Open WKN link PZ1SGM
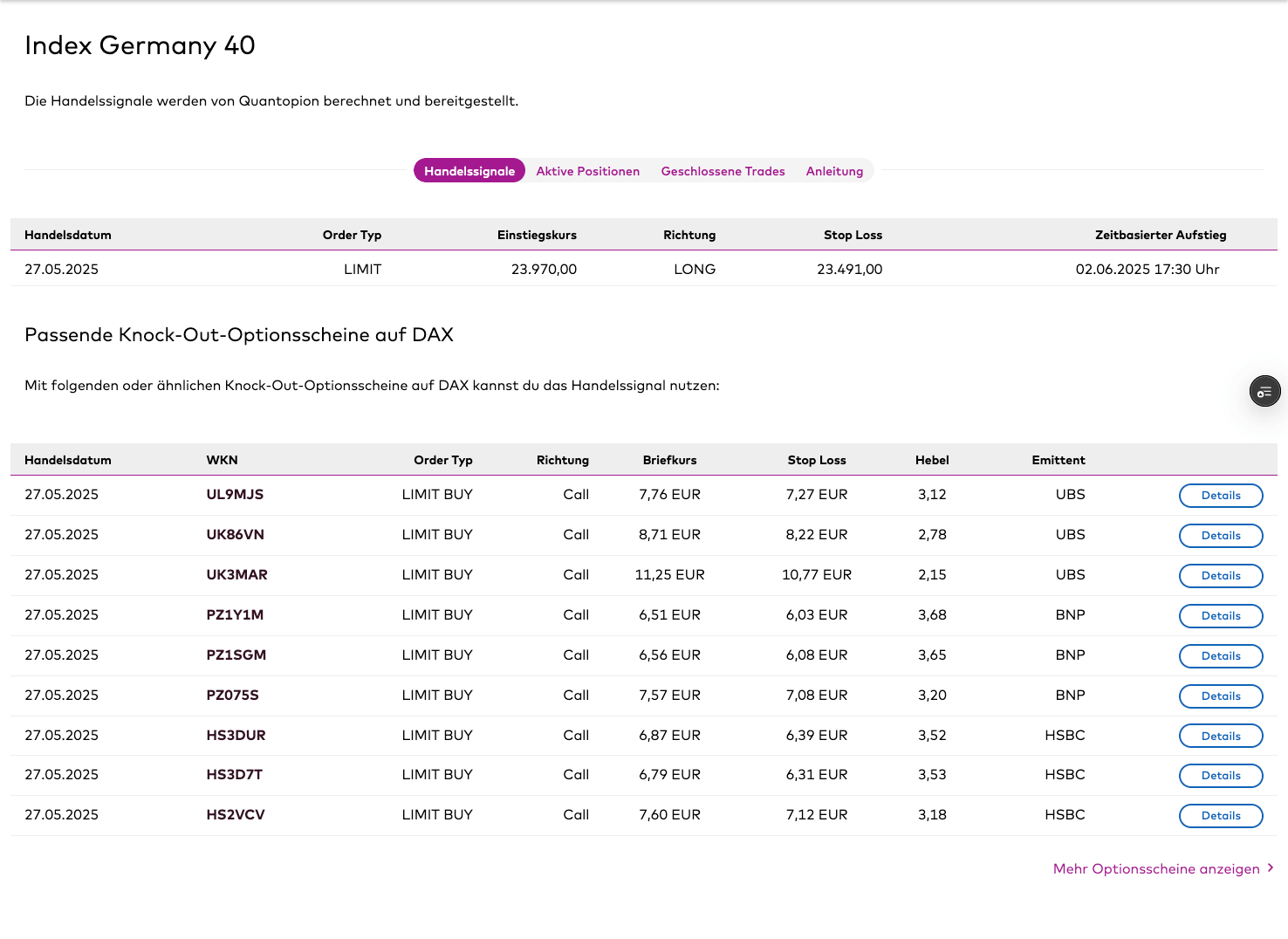This screenshot has width=1288, height=939. (x=236, y=655)
